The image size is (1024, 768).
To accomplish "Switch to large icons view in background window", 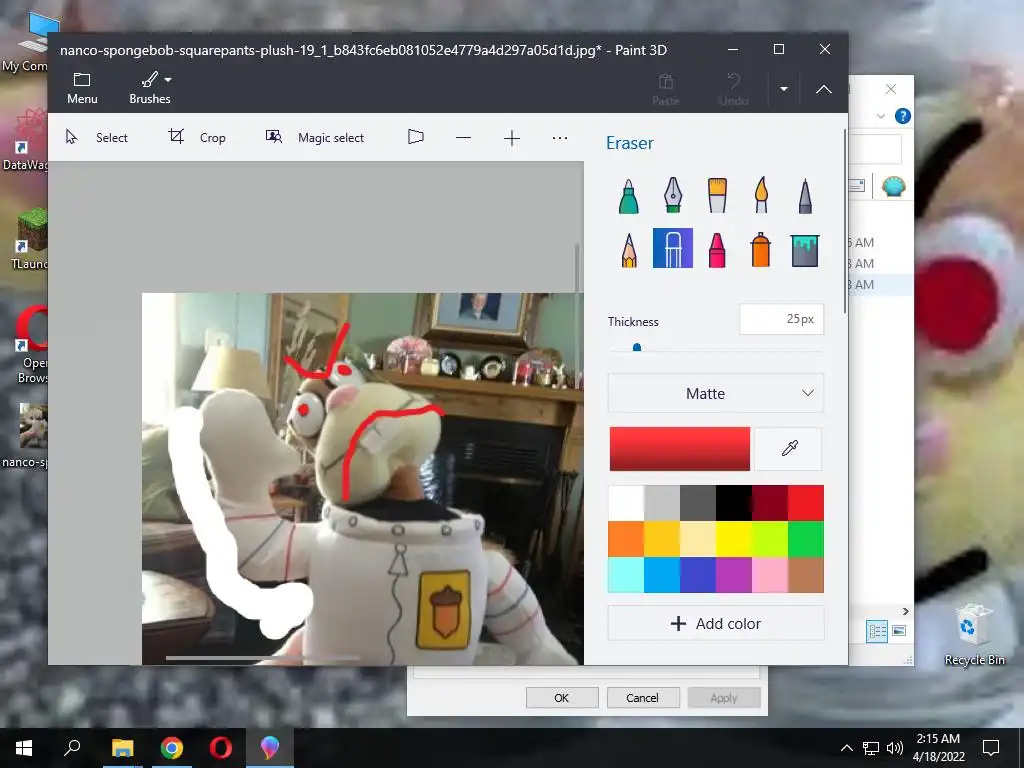I will [x=899, y=631].
